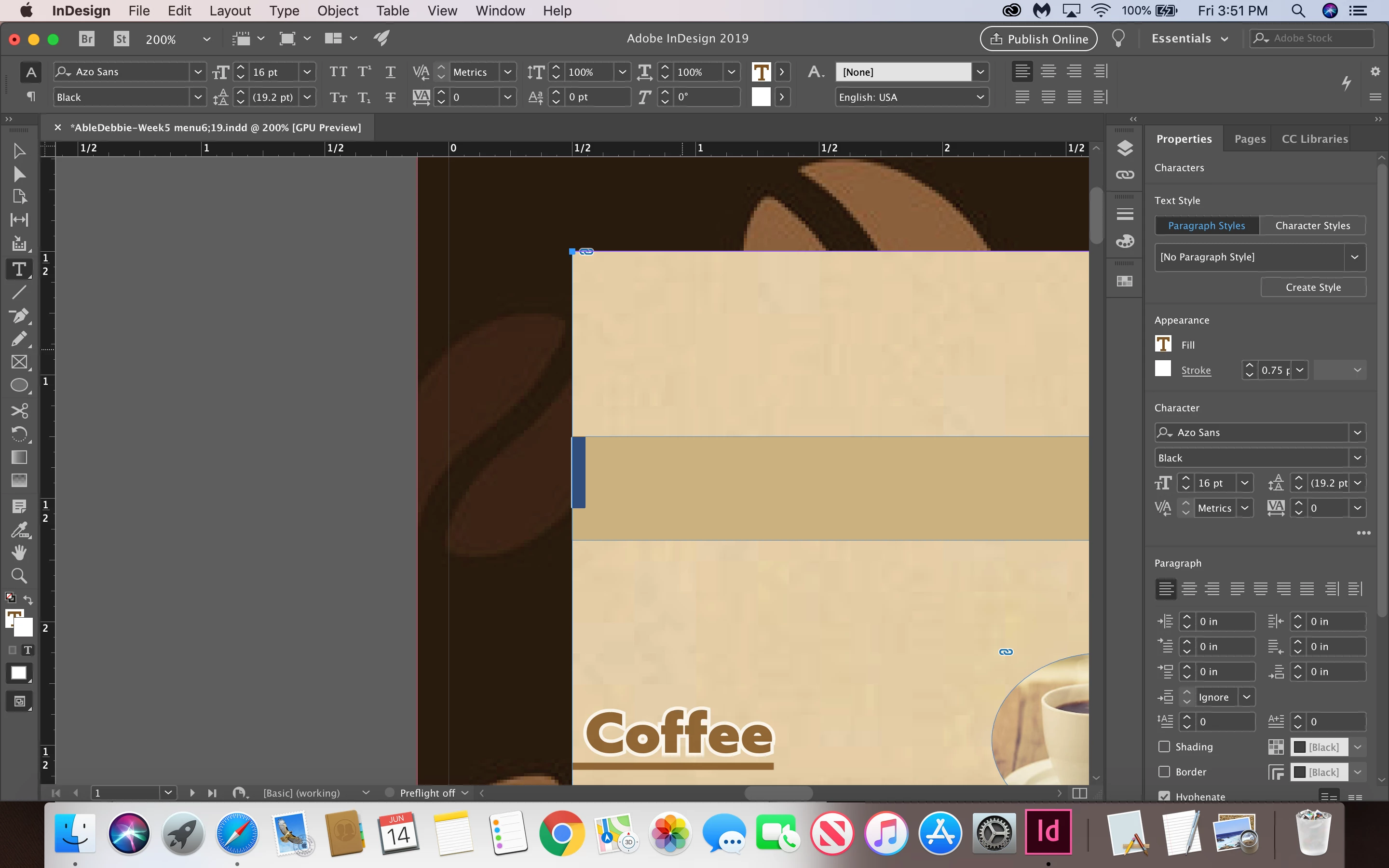1389x868 pixels.
Task: Select the Hand tool
Action: click(x=19, y=552)
